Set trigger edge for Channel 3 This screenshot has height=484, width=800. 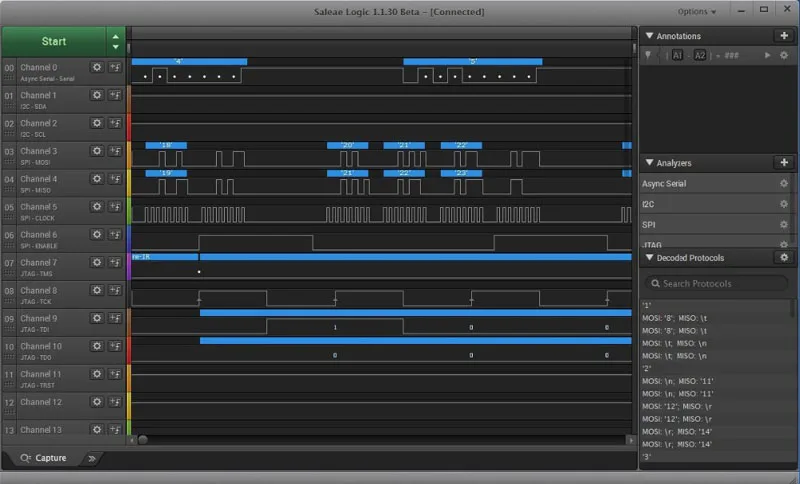click(115, 151)
